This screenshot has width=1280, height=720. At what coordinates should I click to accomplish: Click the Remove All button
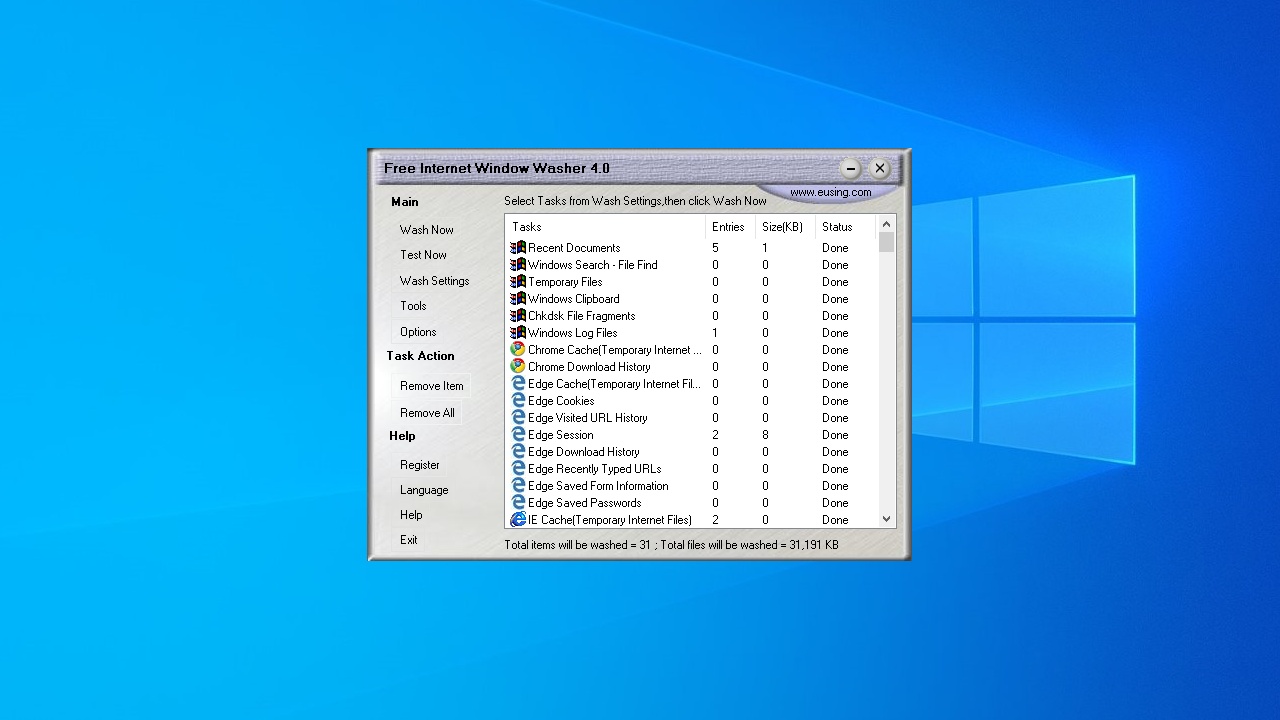pos(428,413)
